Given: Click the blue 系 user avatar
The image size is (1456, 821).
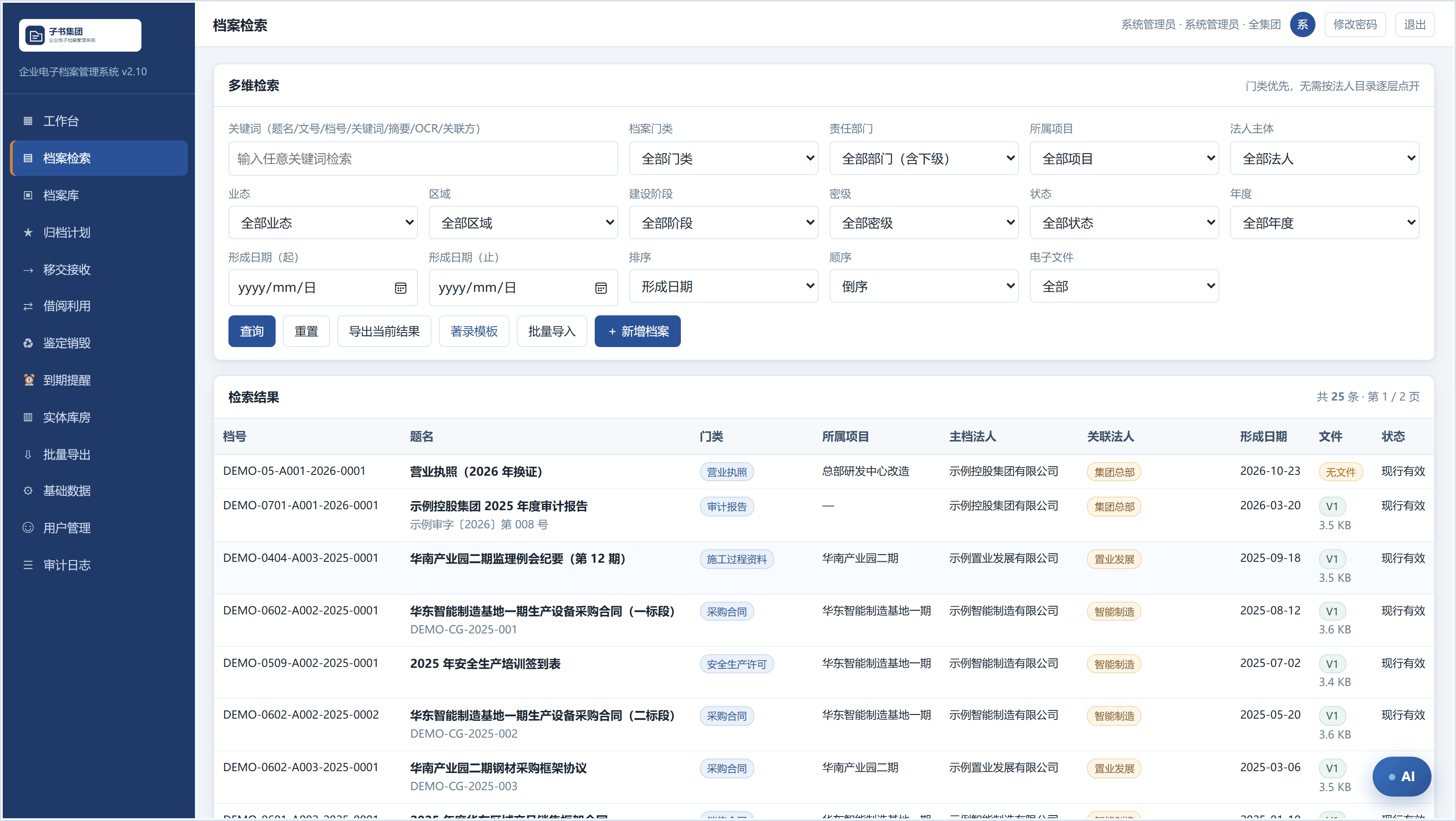Looking at the screenshot, I should click(1302, 24).
